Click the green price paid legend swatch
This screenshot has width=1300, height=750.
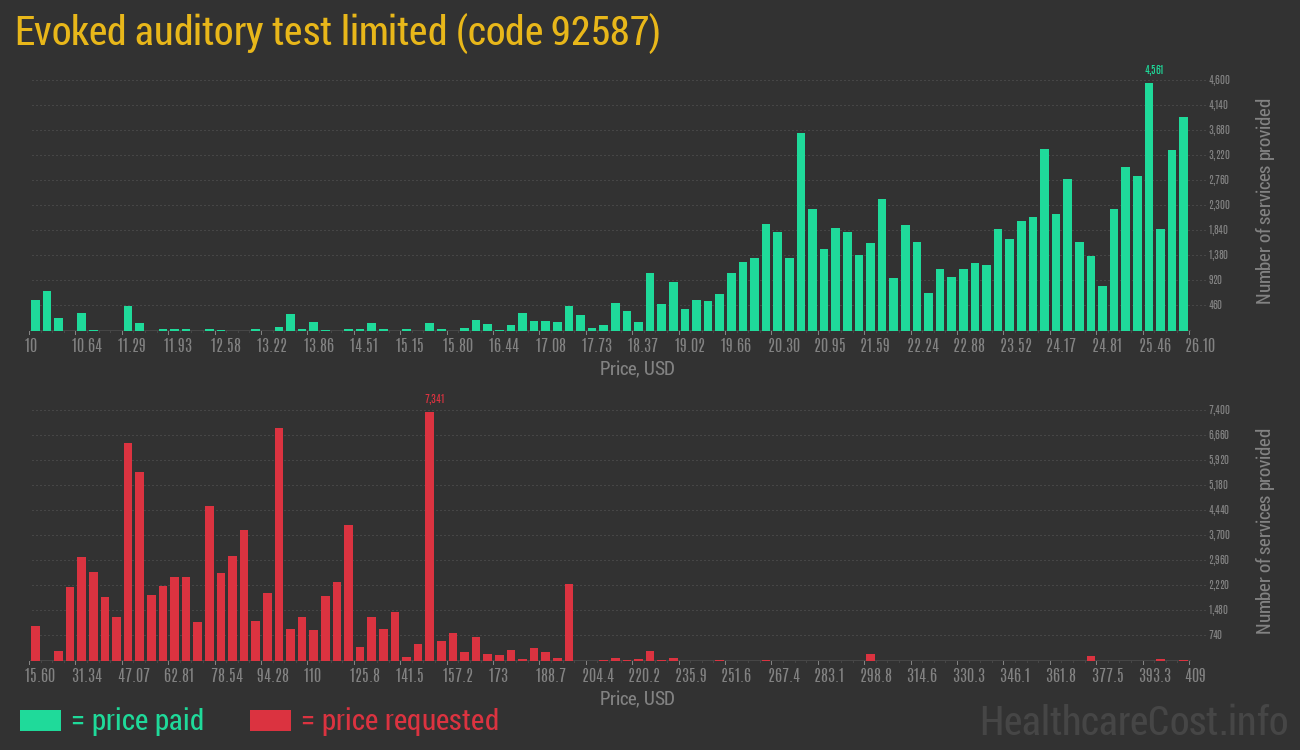coord(40,720)
